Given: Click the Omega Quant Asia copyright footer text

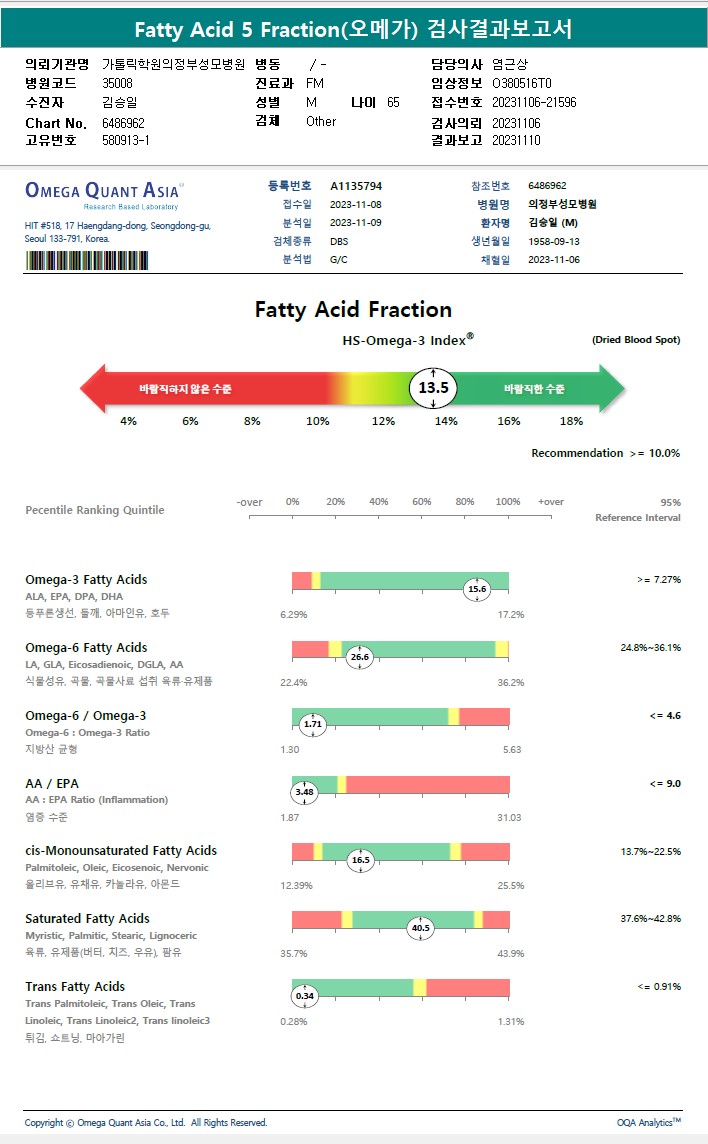Looking at the screenshot, I should pos(146,1123).
